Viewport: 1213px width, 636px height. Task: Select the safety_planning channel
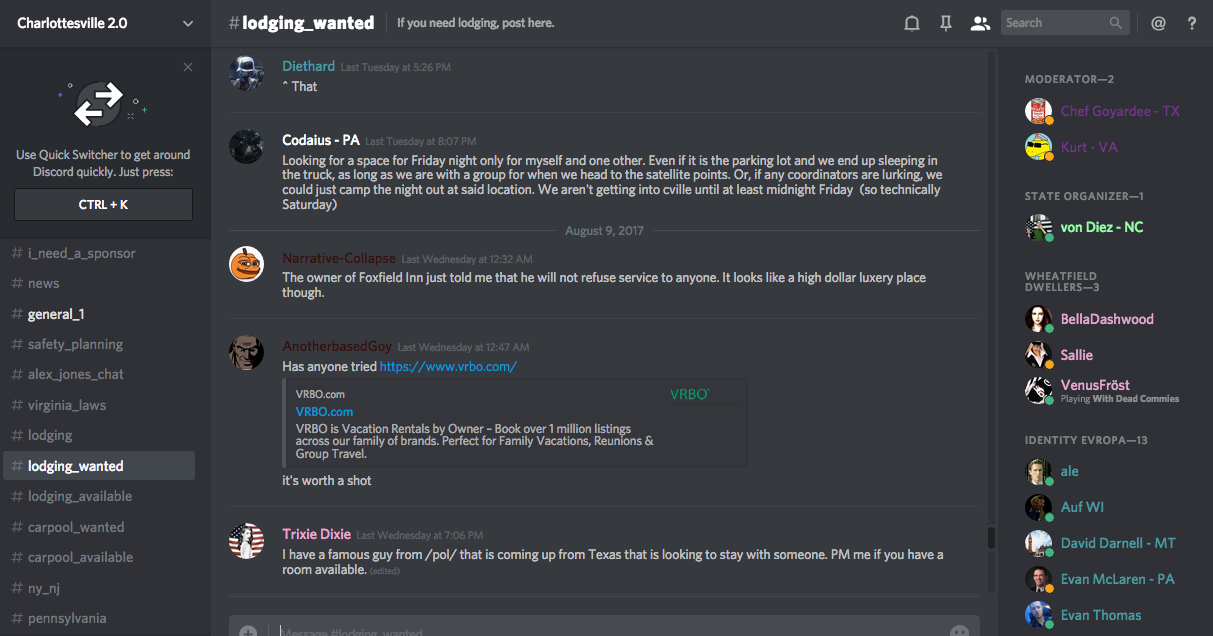coord(75,344)
